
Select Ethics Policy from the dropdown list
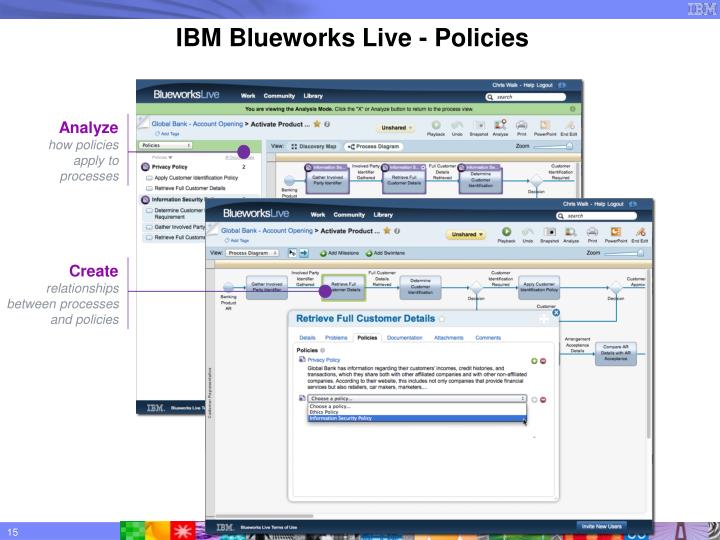pos(416,412)
